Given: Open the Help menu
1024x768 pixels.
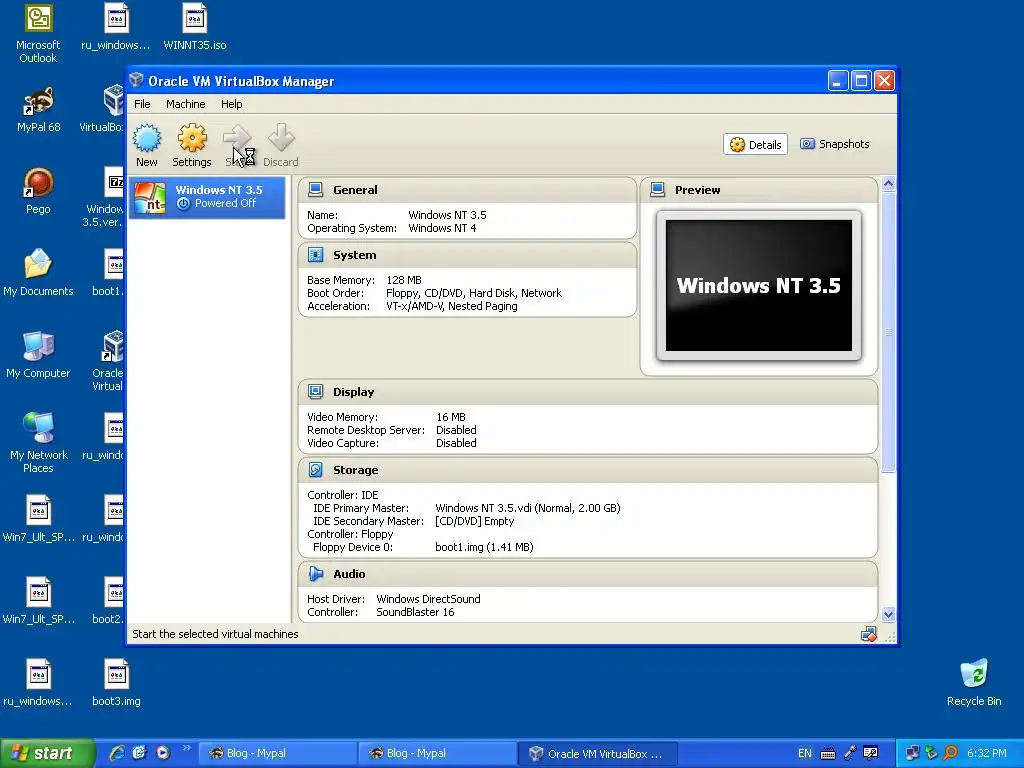Looking at the screenshot, I should pos(231,104).
